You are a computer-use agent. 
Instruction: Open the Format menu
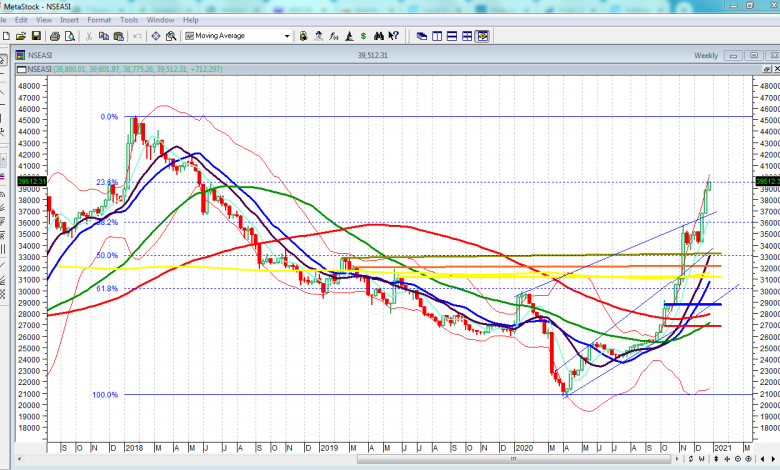(x=99, y=19)
